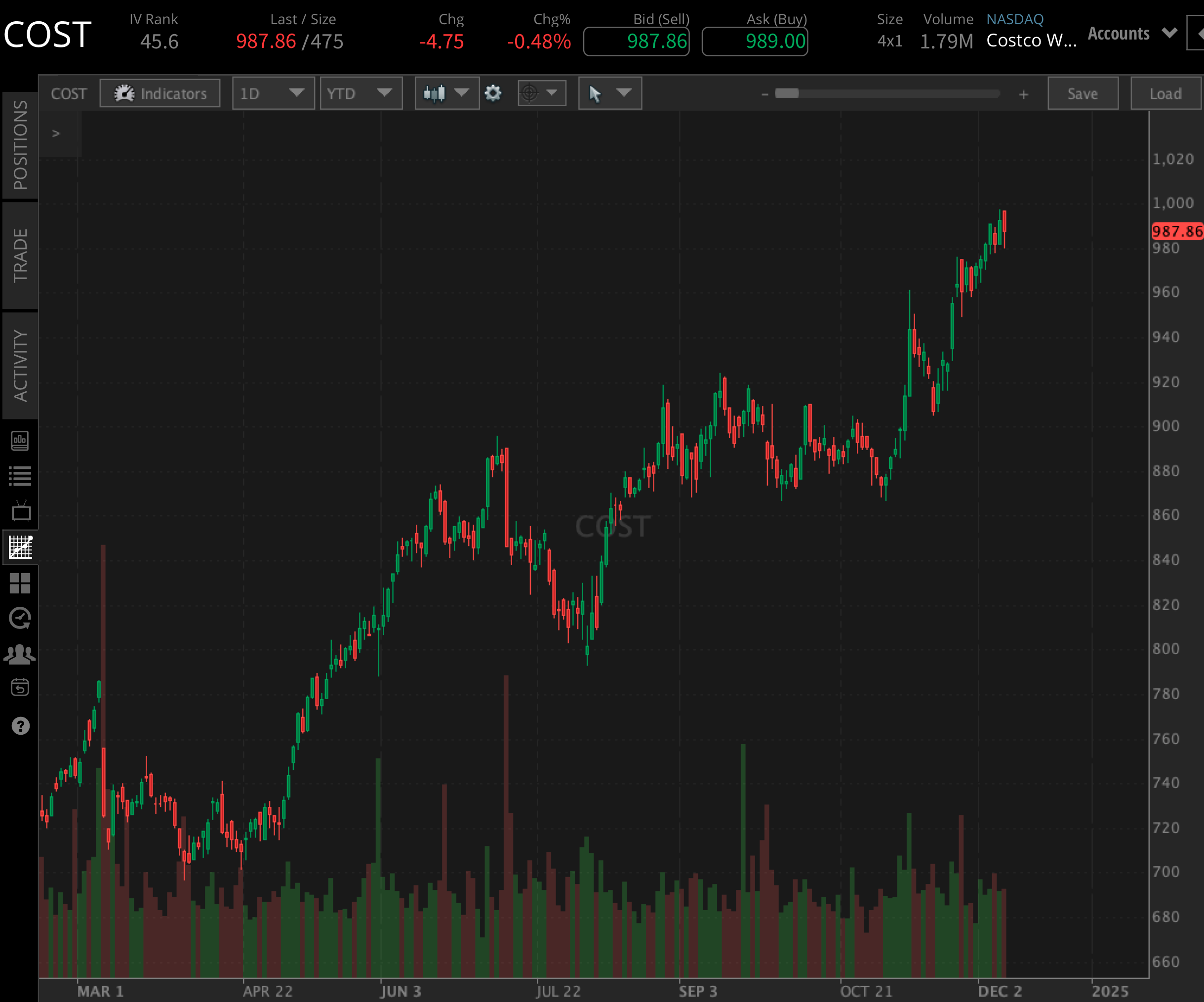Screen dimensions: 1204x1002
Task: Click the calendar history icon in sidebar
Action: pos(20,688)
